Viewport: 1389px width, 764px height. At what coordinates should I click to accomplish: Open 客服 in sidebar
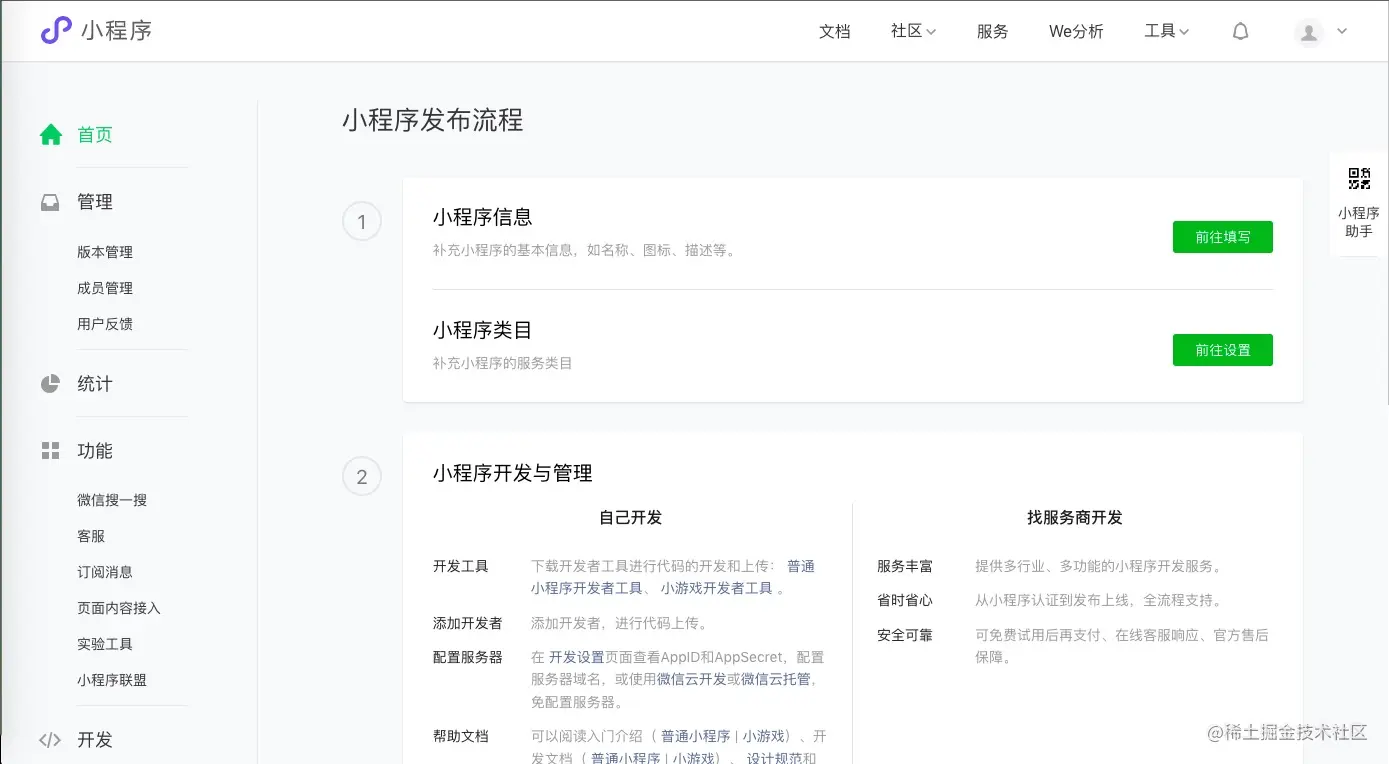click(91, 536)
